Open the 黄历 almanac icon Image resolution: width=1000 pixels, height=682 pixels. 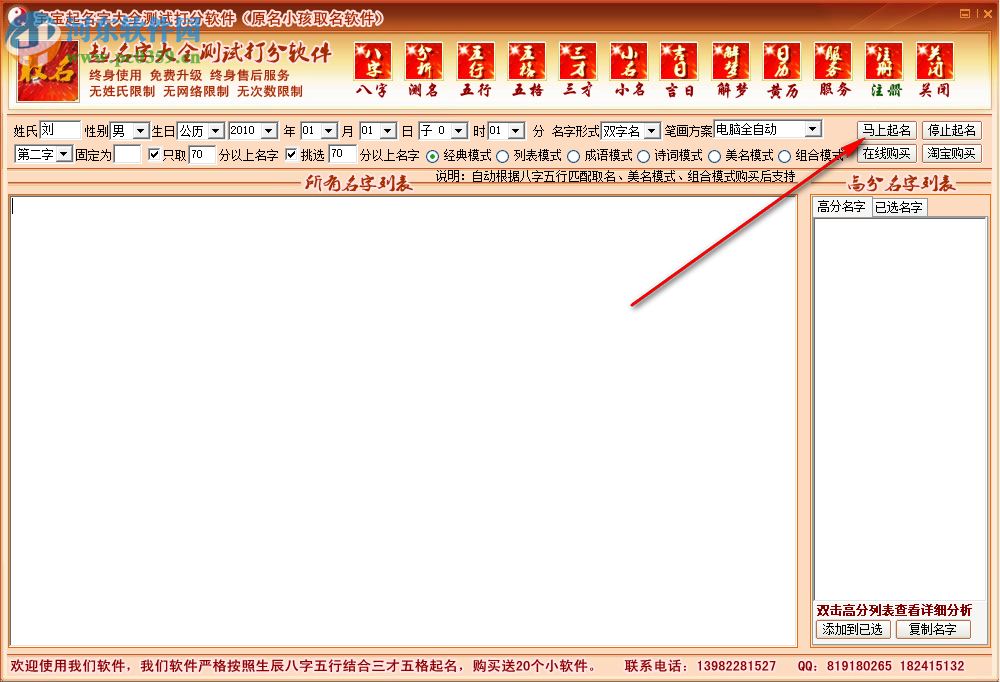tap(782, 62)
